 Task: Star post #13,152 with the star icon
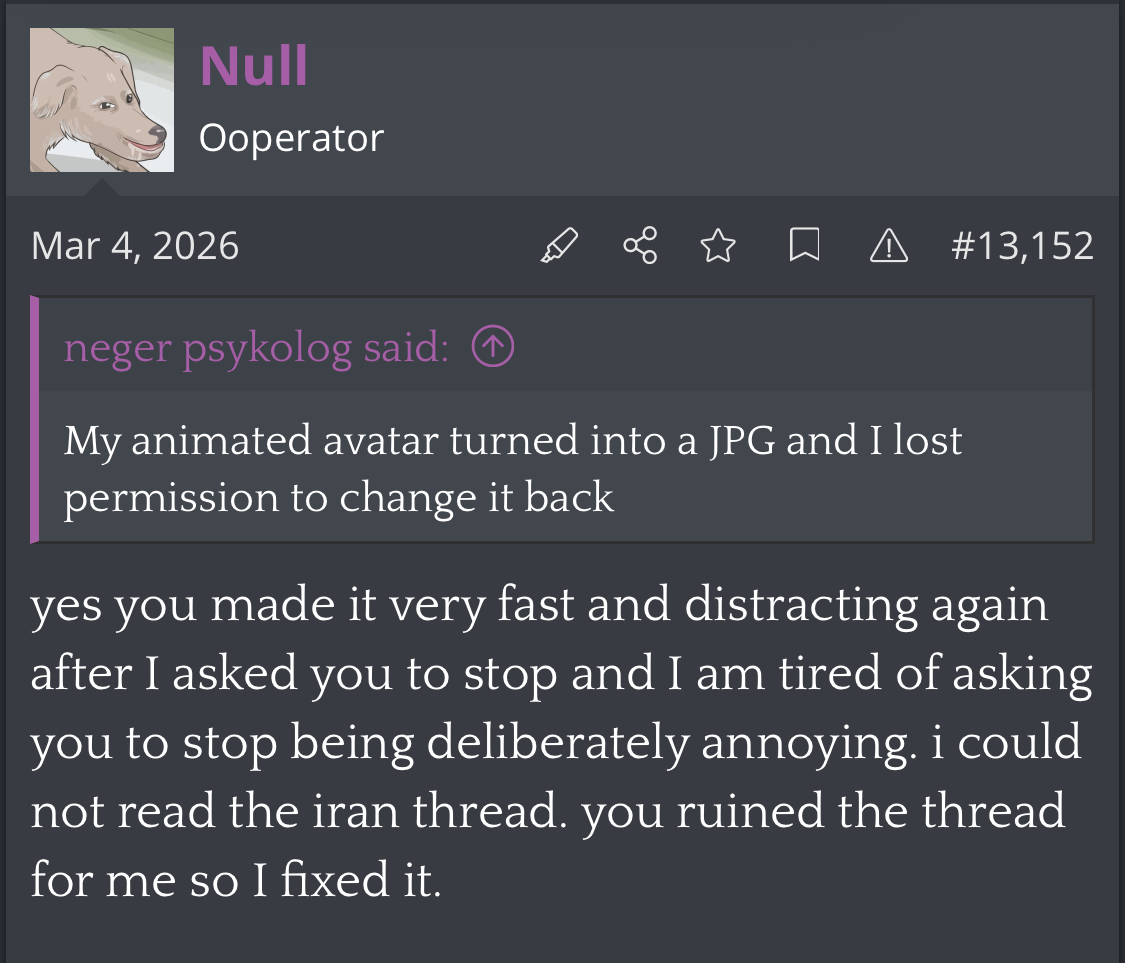[x=718, y=245]
